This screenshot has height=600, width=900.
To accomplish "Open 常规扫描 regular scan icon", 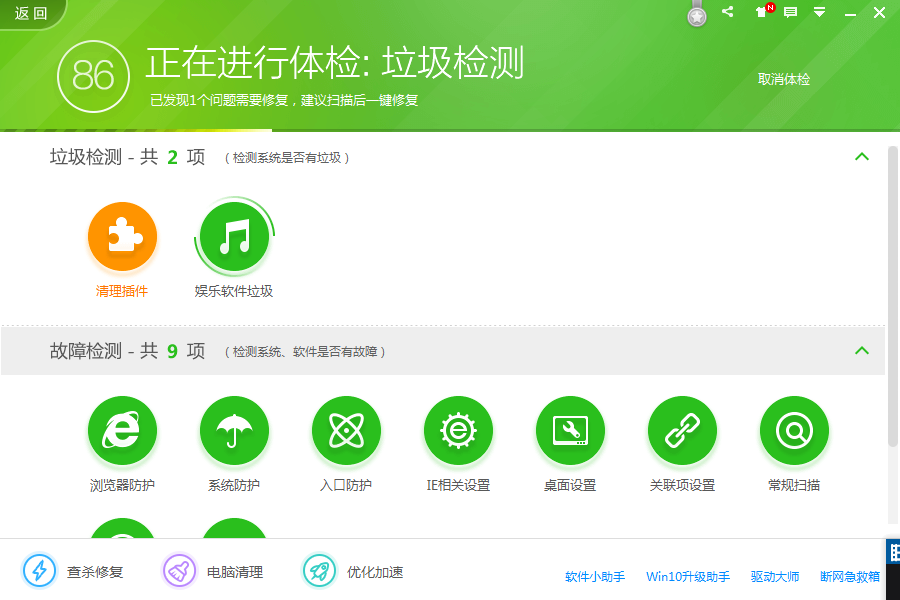I will (x=794, y=430).
